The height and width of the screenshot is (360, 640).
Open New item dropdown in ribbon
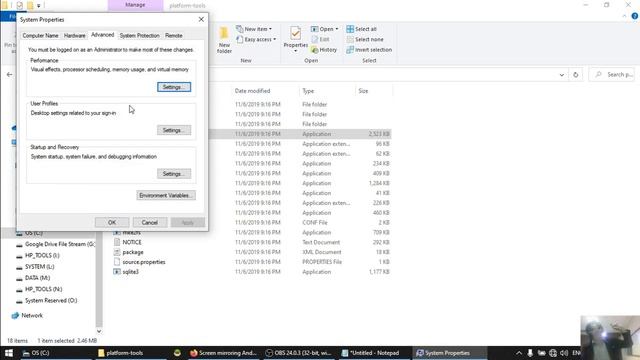coord(254,29)
